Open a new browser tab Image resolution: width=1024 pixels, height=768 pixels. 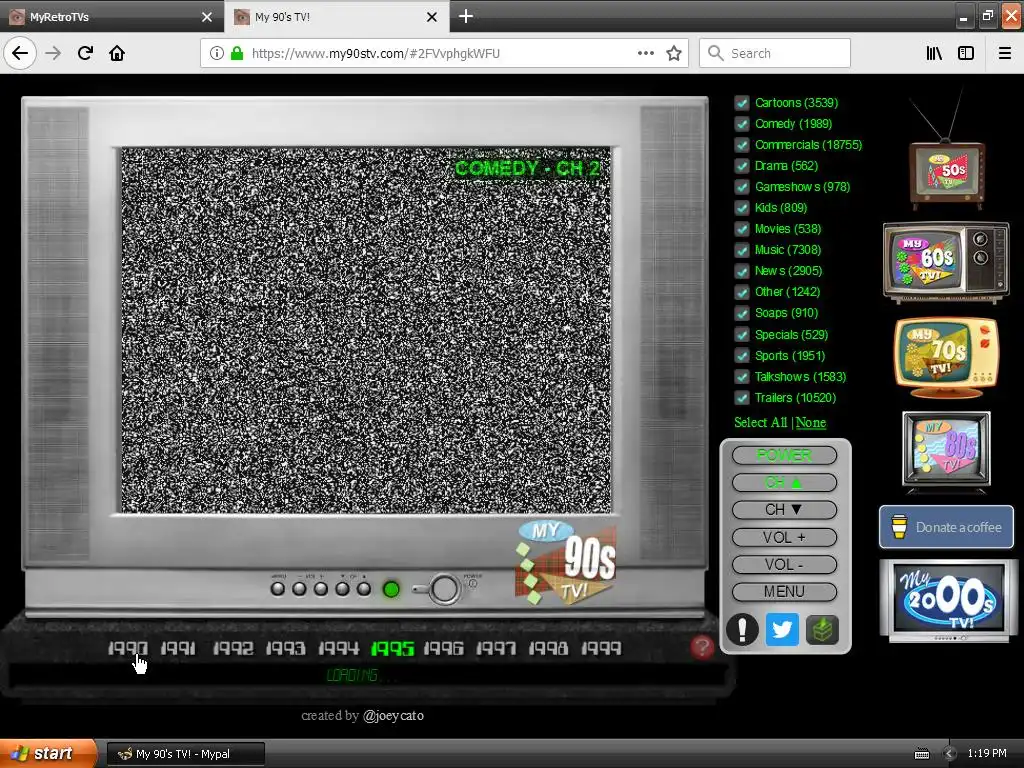click(x=466, y=16)
